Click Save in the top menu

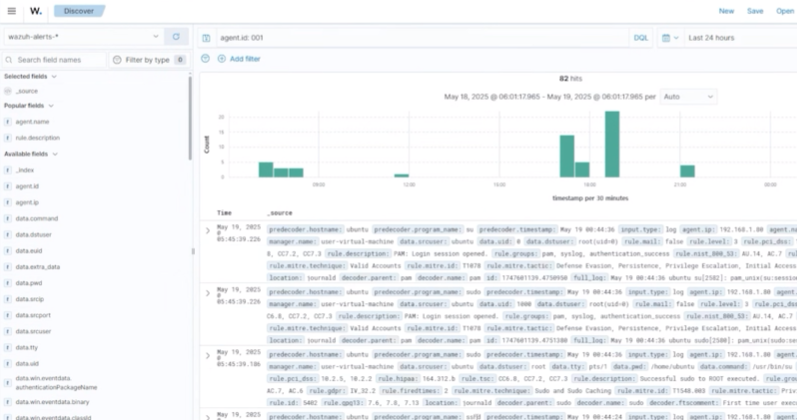coord(755,11)
